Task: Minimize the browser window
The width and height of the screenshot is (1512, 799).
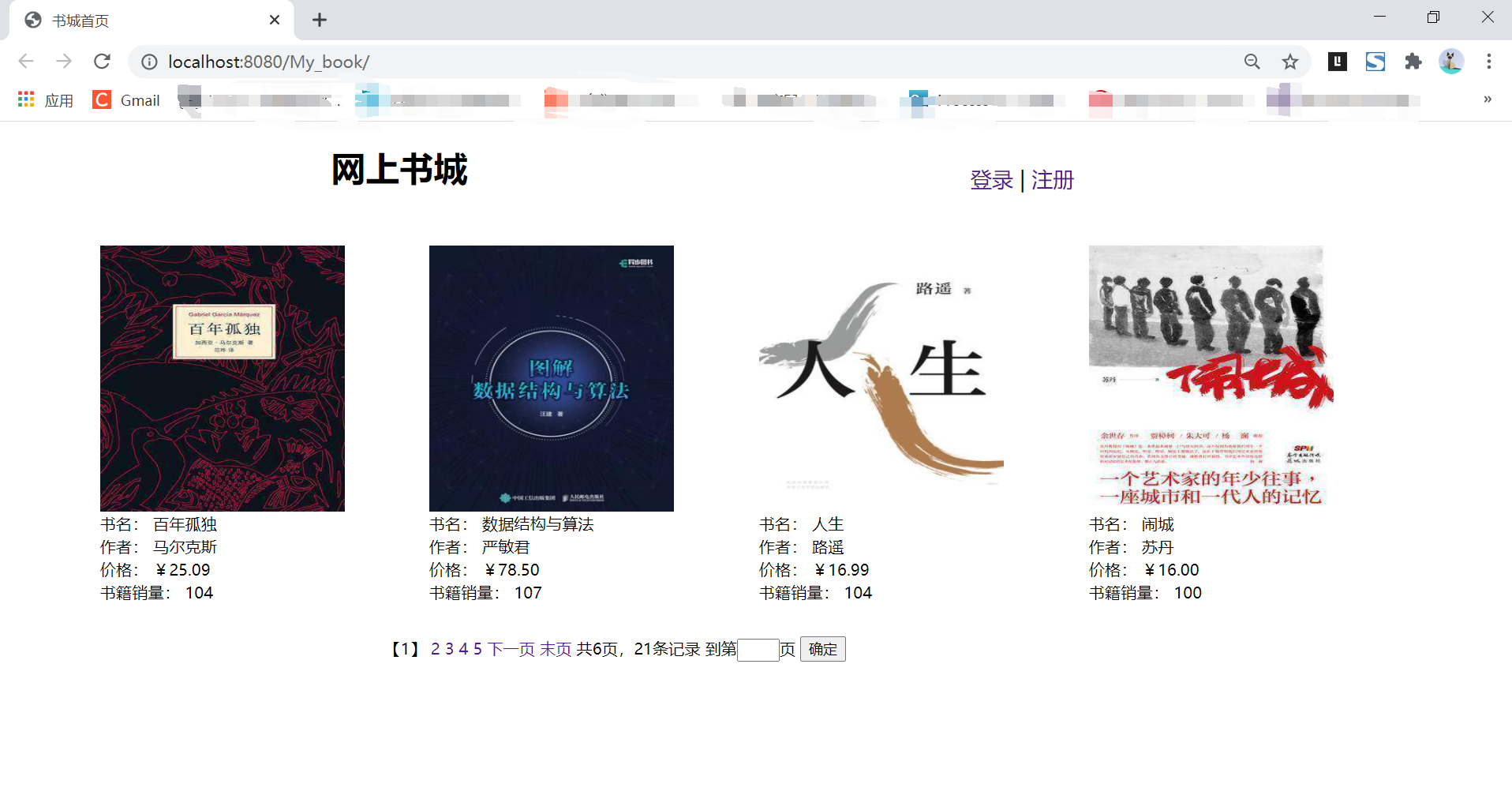Action: [x=1379, y=17]
